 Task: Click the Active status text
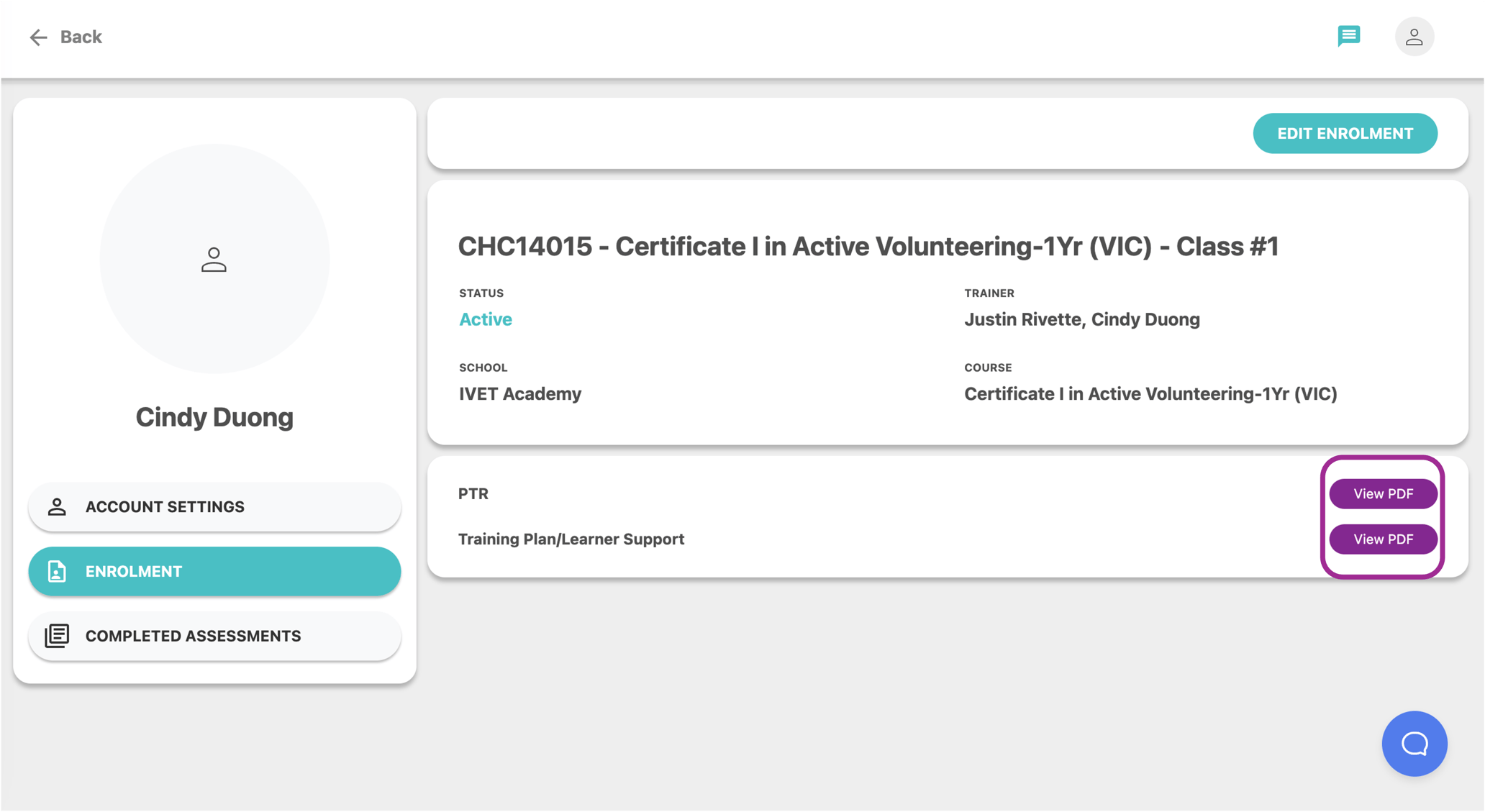tap(486, 319)
